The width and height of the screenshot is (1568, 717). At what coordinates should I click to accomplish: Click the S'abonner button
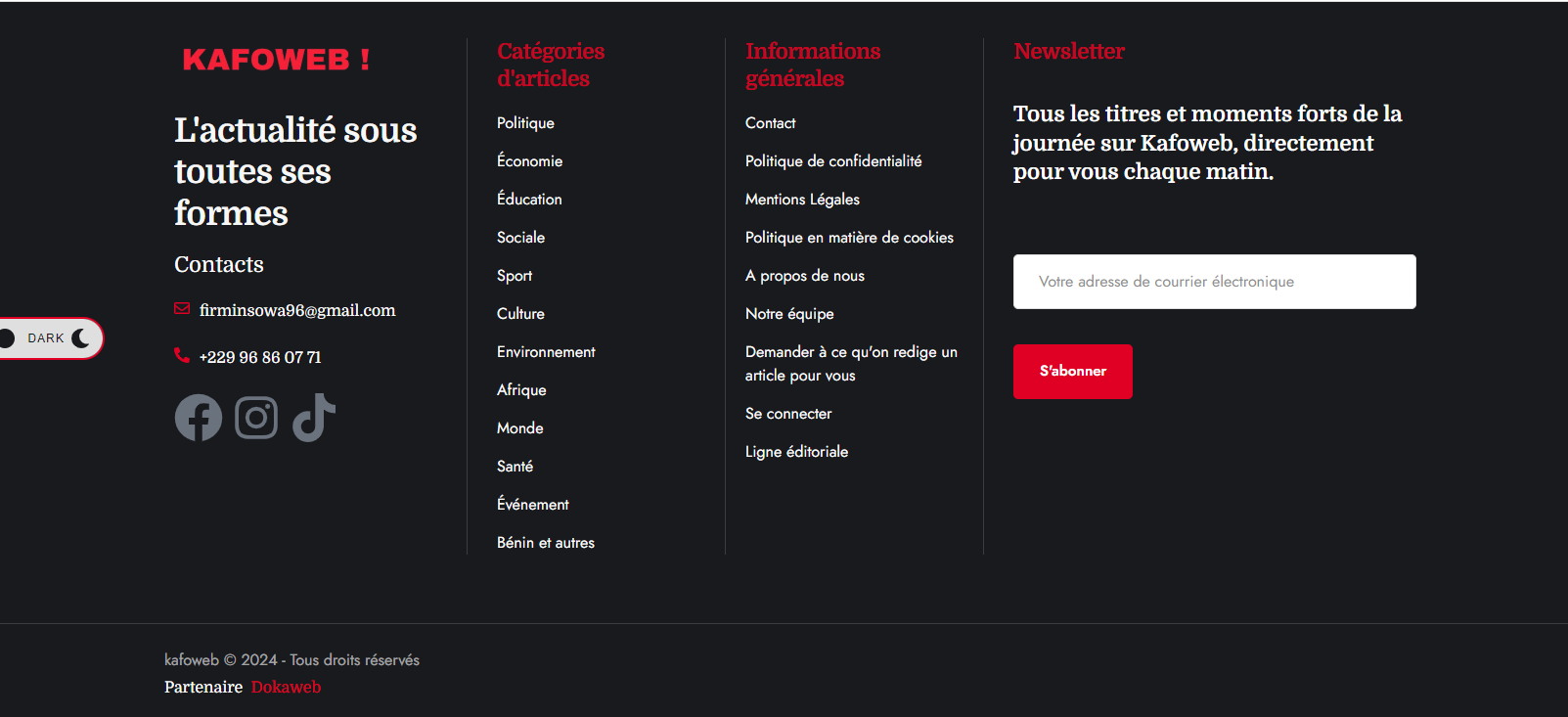click(x=1072, y=372)
